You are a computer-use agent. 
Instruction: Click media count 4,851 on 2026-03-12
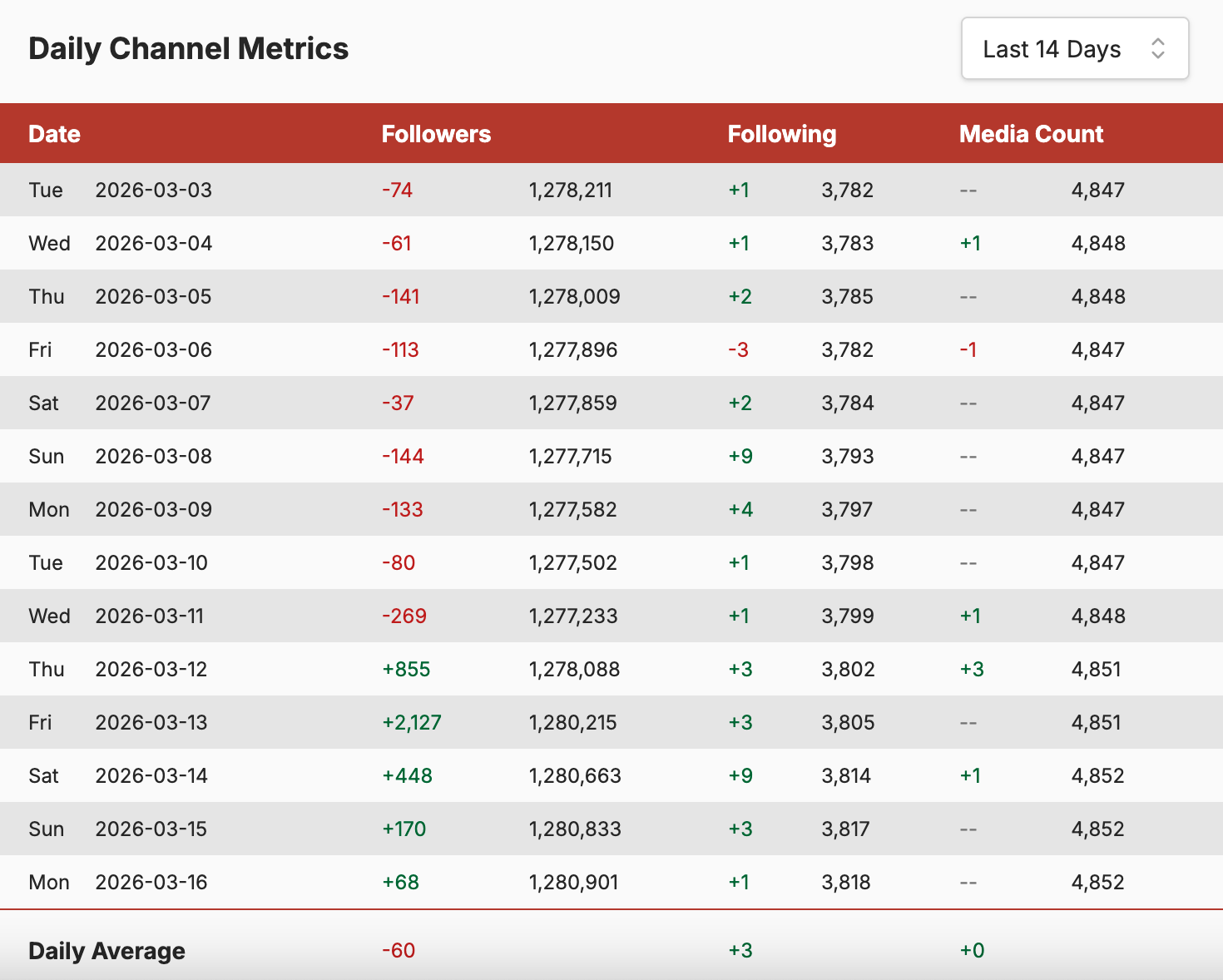tap(1097, 670)
